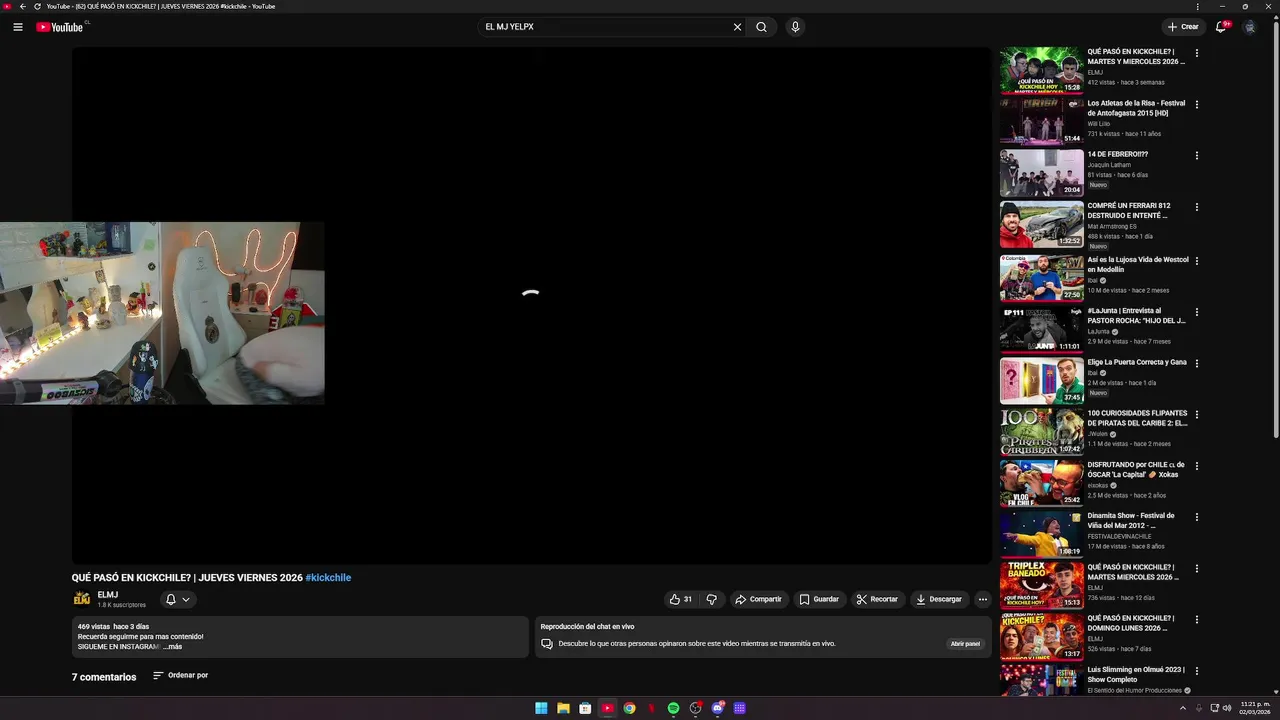Screen dimensions: 1280x720
Task: Reload the page with the refresh icon
Action: (37, 6)
